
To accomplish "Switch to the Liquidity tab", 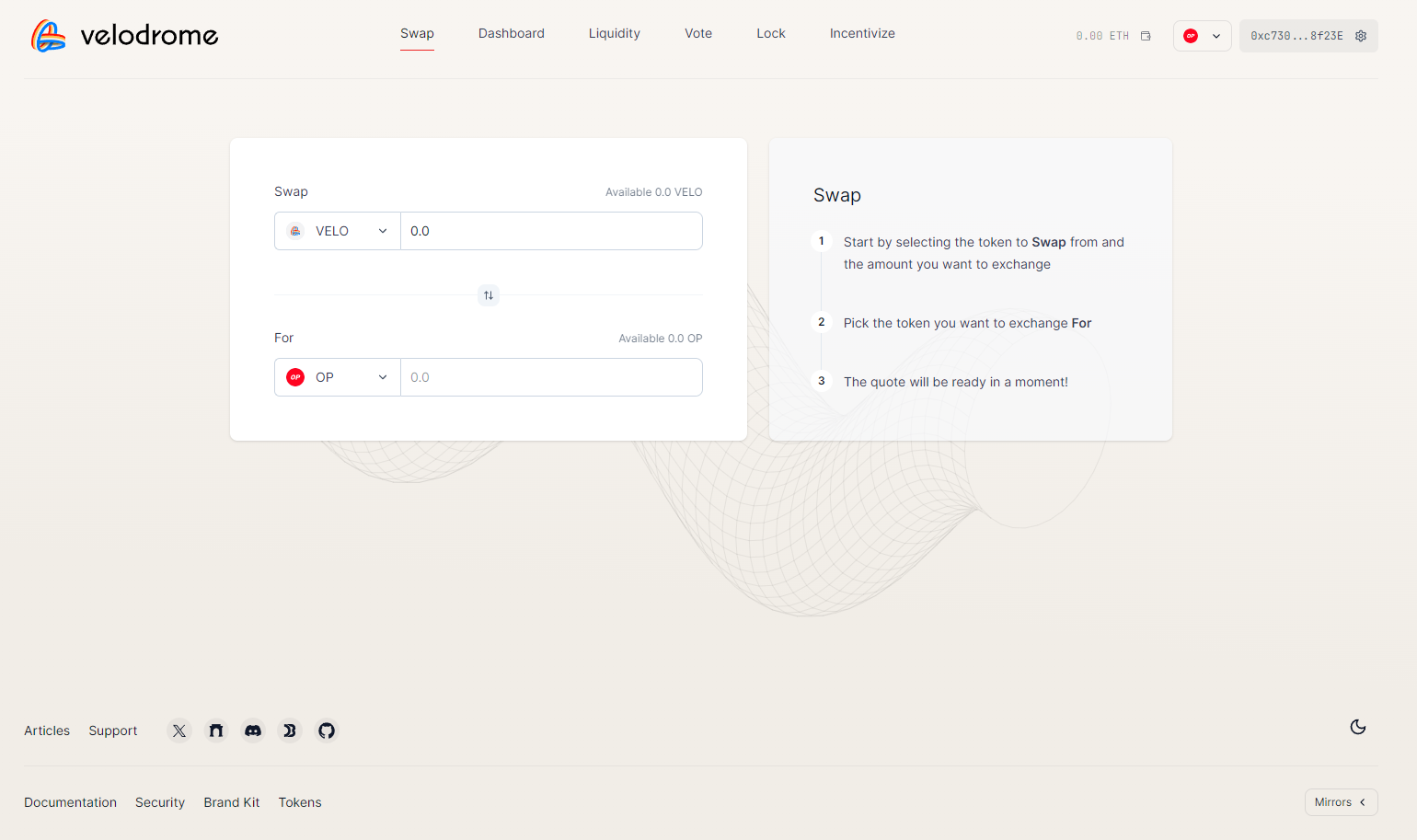I will [615, 33].
